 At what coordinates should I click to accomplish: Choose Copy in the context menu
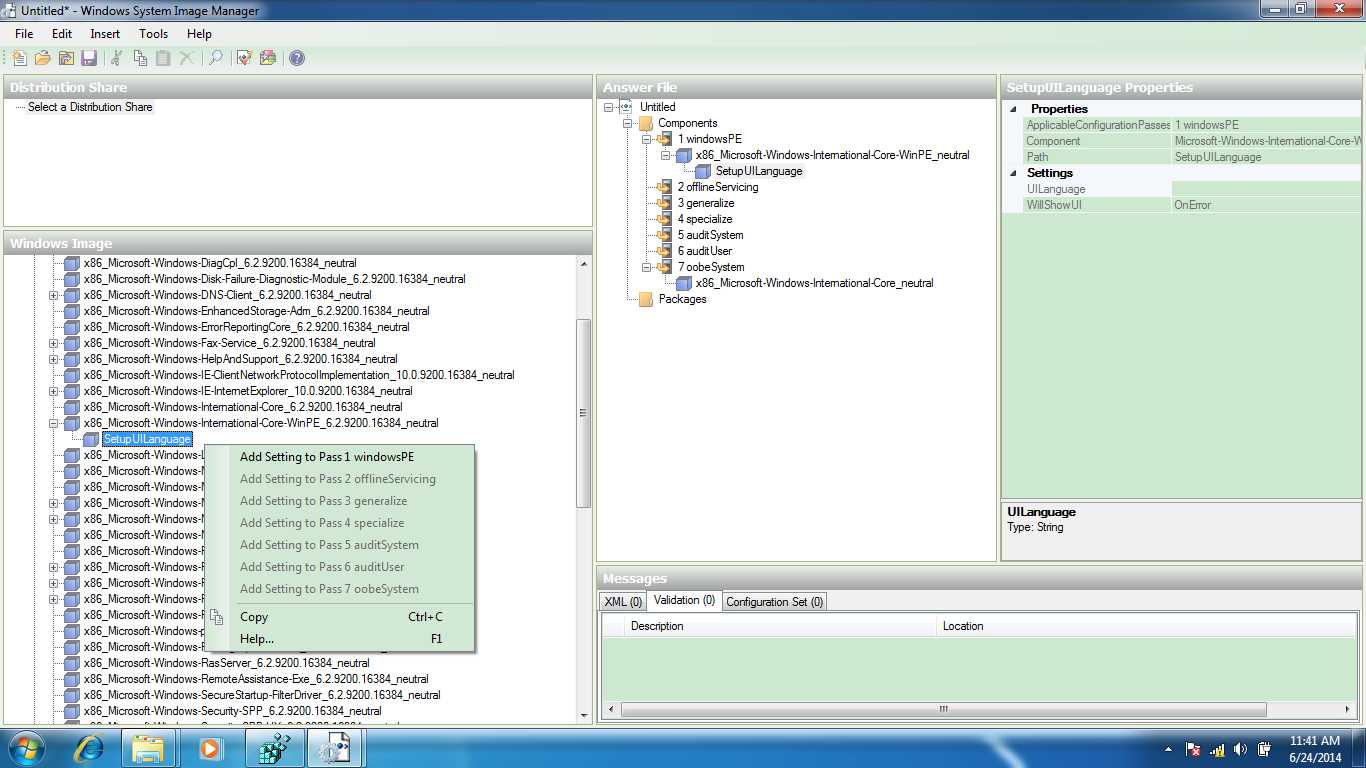click(x=340, y=617)
